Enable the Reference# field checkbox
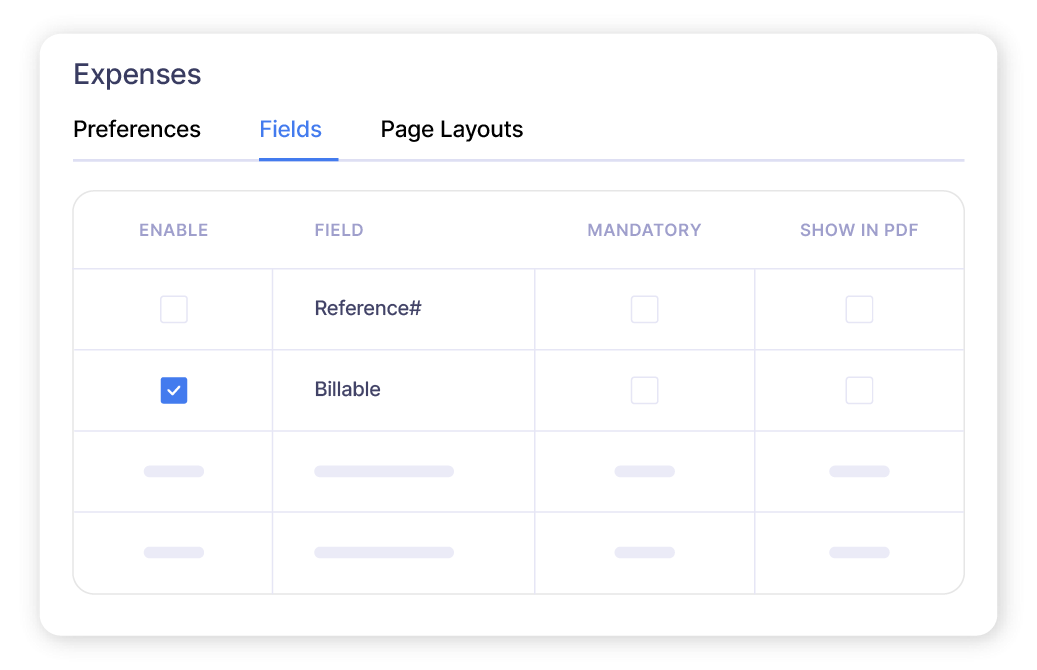 173,309
